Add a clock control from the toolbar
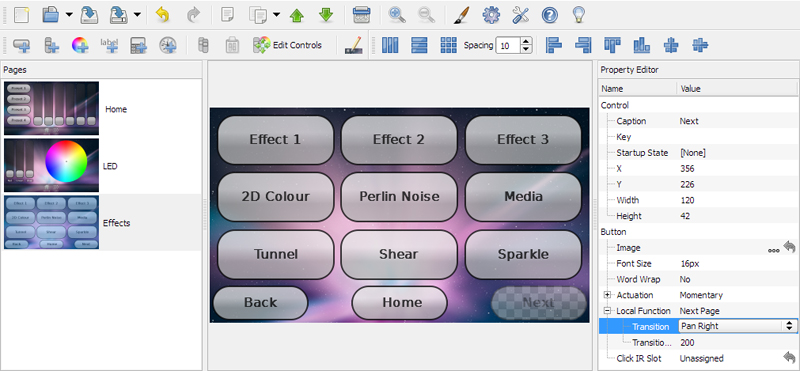 [x=167, y=45]
